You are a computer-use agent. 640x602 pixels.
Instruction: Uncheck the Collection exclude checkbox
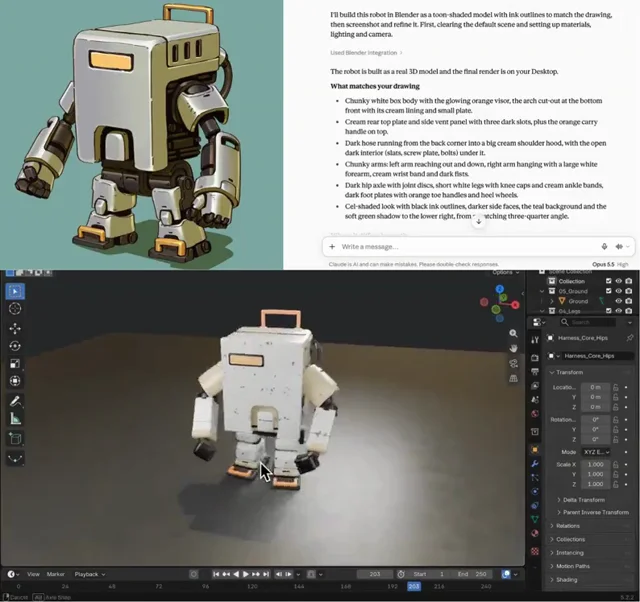609,281
